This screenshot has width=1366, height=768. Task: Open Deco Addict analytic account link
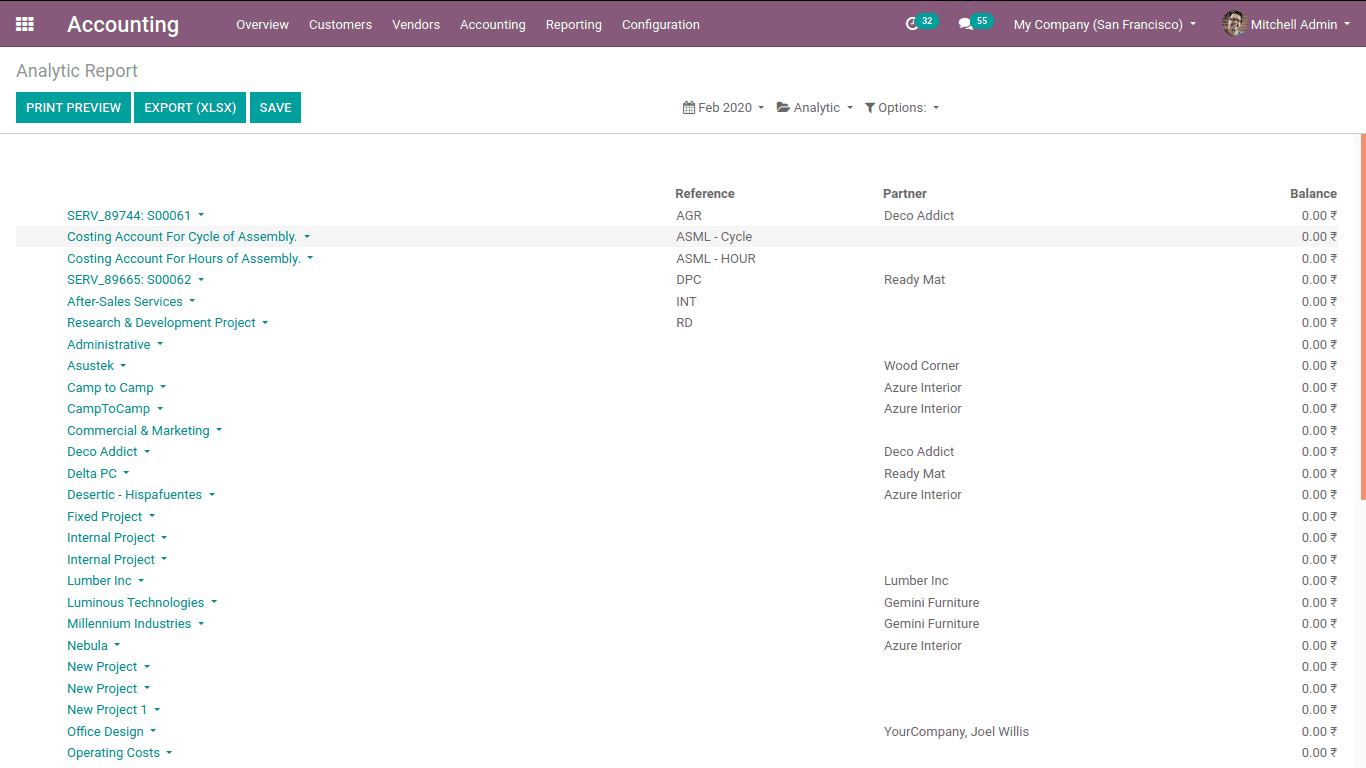[x=102, y=452]
